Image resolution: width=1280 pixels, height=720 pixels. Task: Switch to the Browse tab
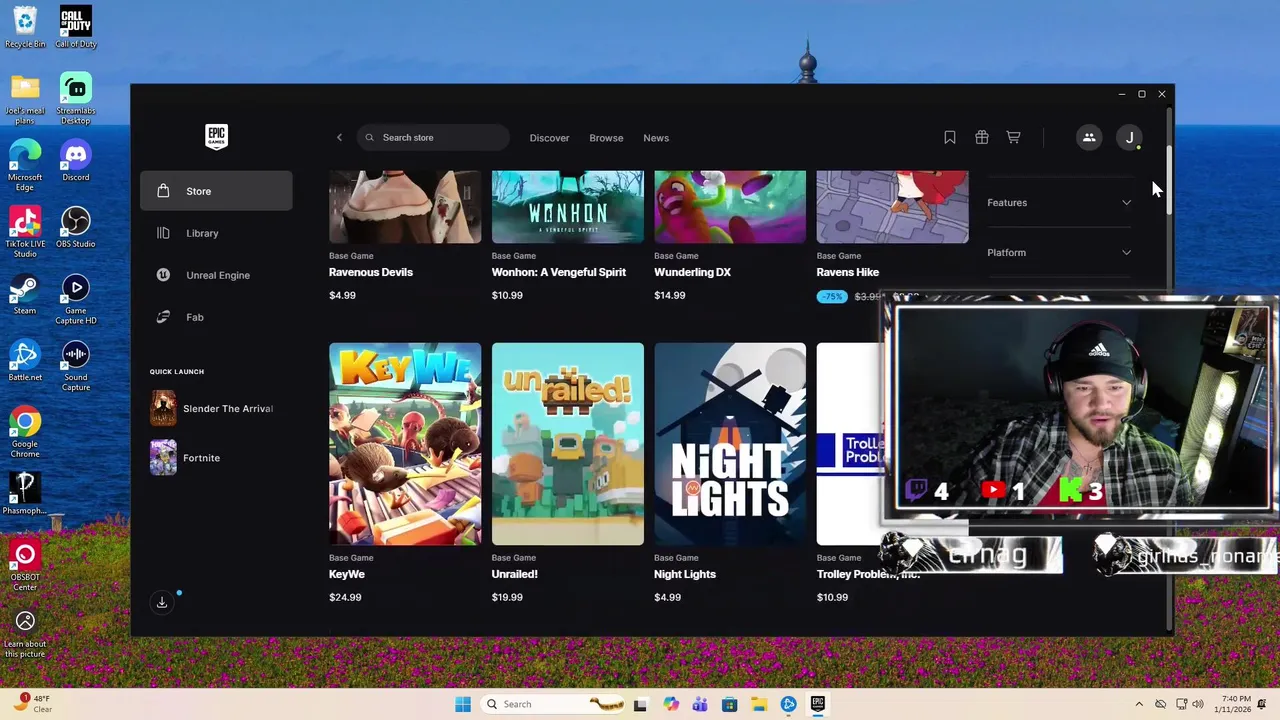pyautogui.click(x=606, y=138)
